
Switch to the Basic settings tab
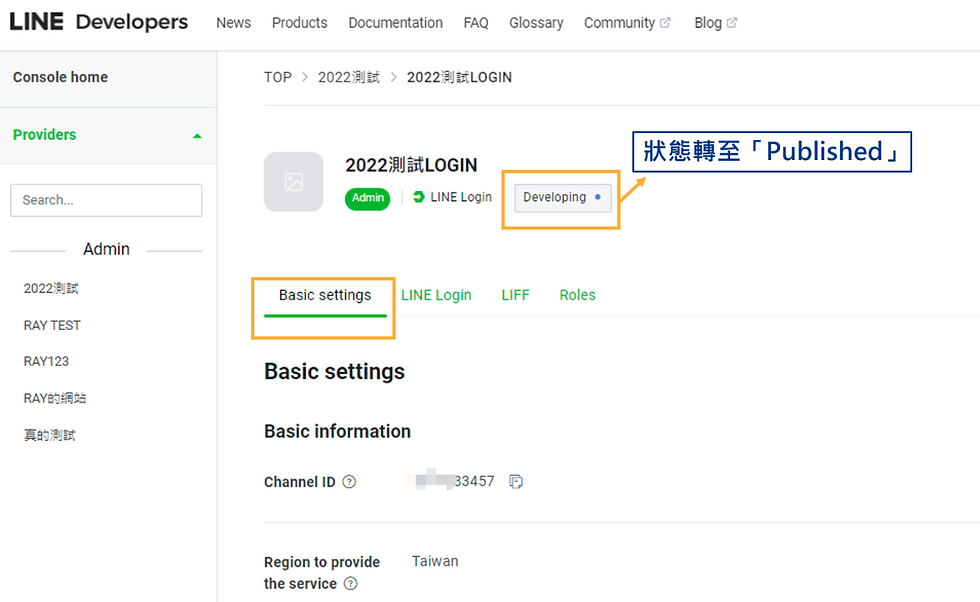pyautogui.click(x=325, y=295)
